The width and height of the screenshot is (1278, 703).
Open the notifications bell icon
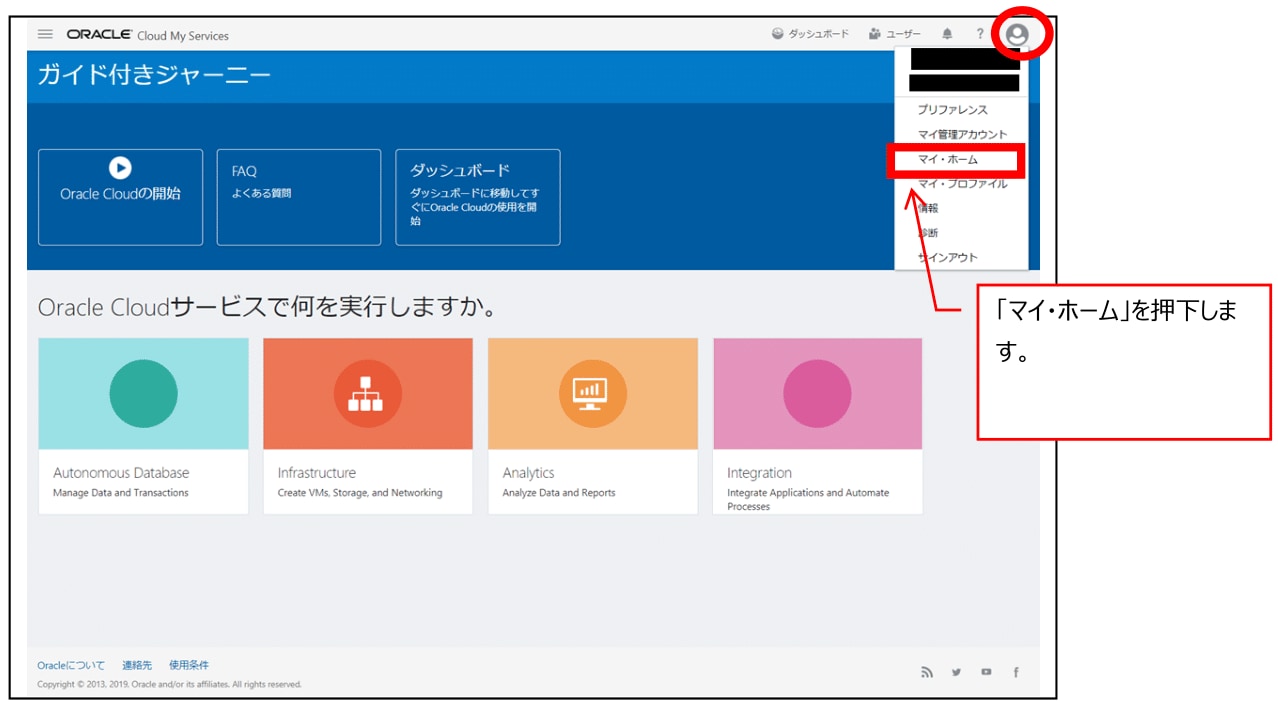[947, 34]
